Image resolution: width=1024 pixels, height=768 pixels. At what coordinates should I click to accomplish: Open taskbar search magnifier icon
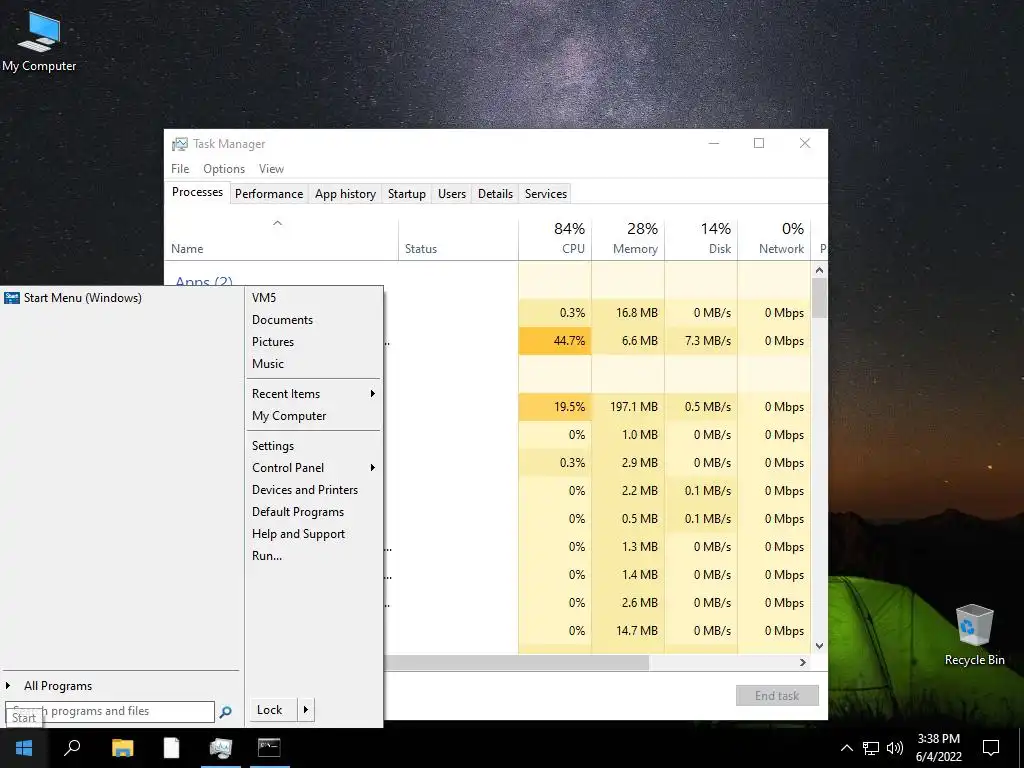(x=72, y=748)
